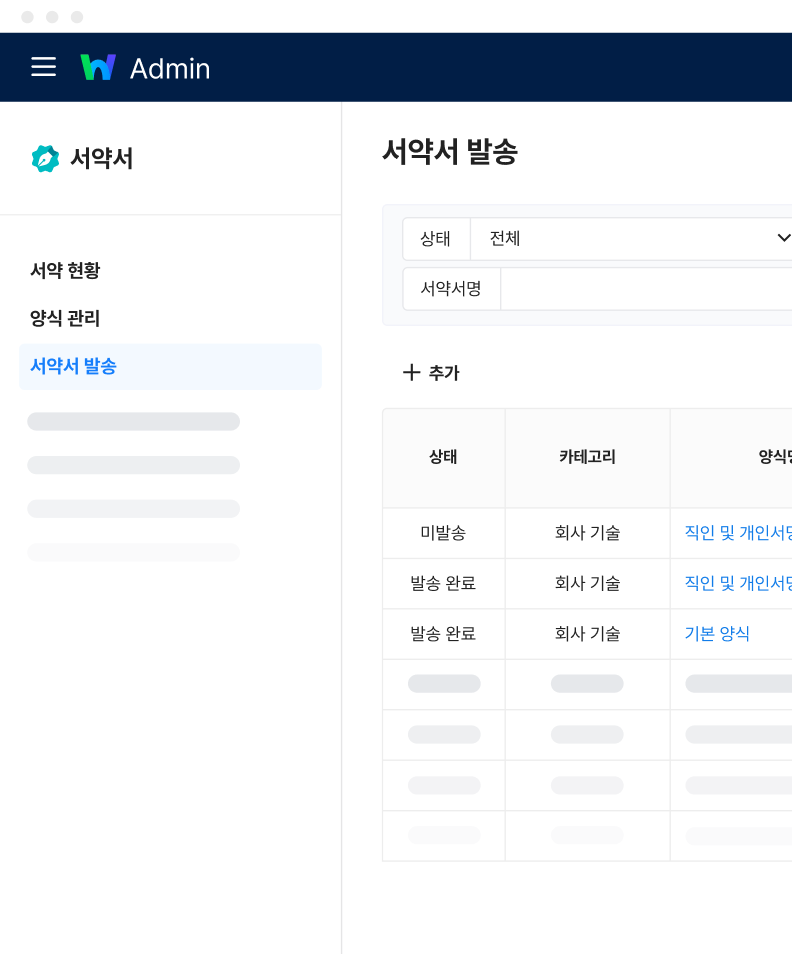
Task: Focus the 서약서명 search input field
Action: click(645, 289)
